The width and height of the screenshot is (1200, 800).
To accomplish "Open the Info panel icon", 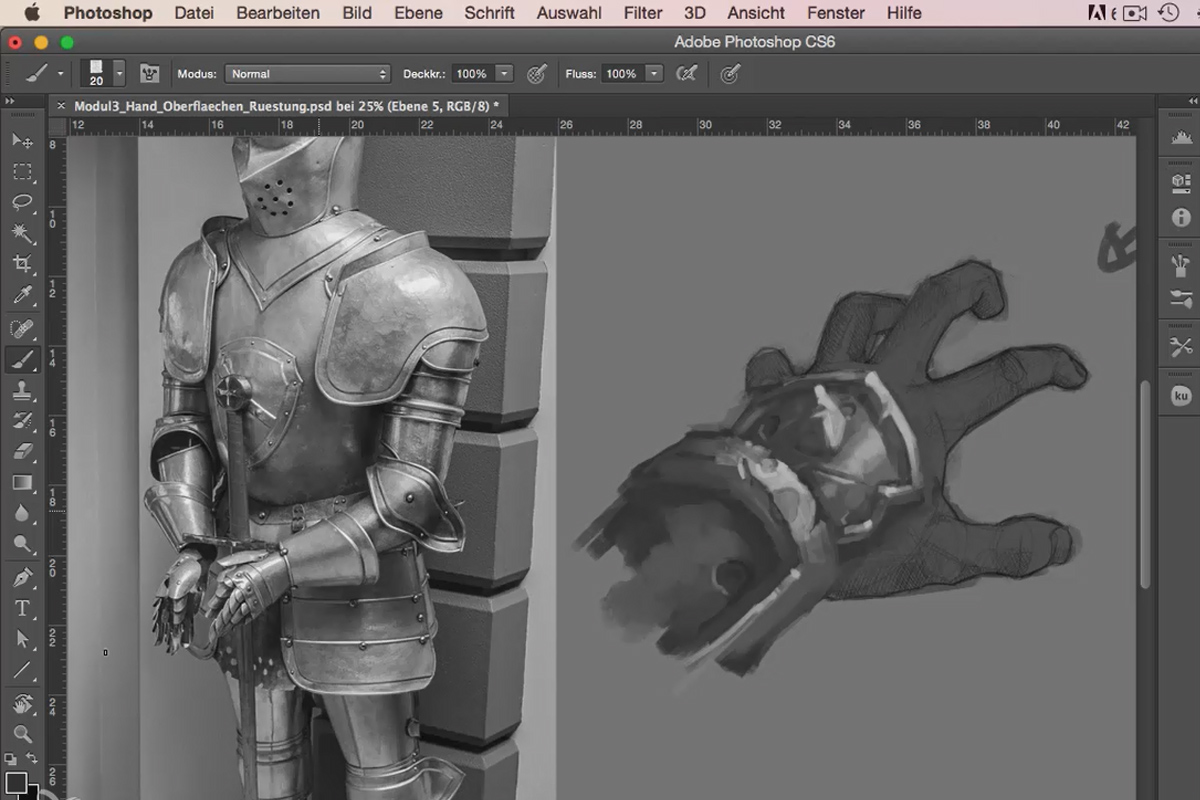I will pyautogui.click(x=1181, y=217).
